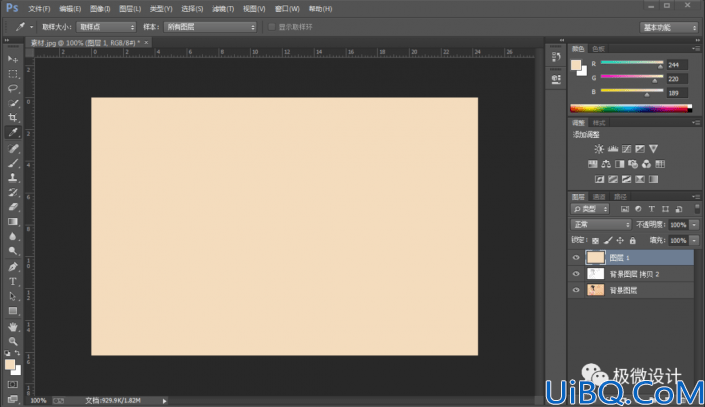
Task: Open the layer filter 类型 dropdown
Action: [x=590, y=209]
